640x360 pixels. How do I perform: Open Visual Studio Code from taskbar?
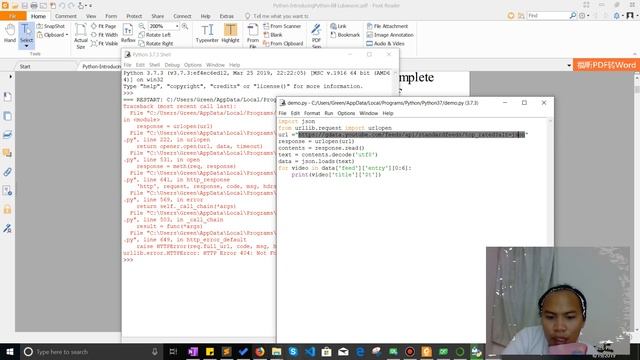[310, 351]
